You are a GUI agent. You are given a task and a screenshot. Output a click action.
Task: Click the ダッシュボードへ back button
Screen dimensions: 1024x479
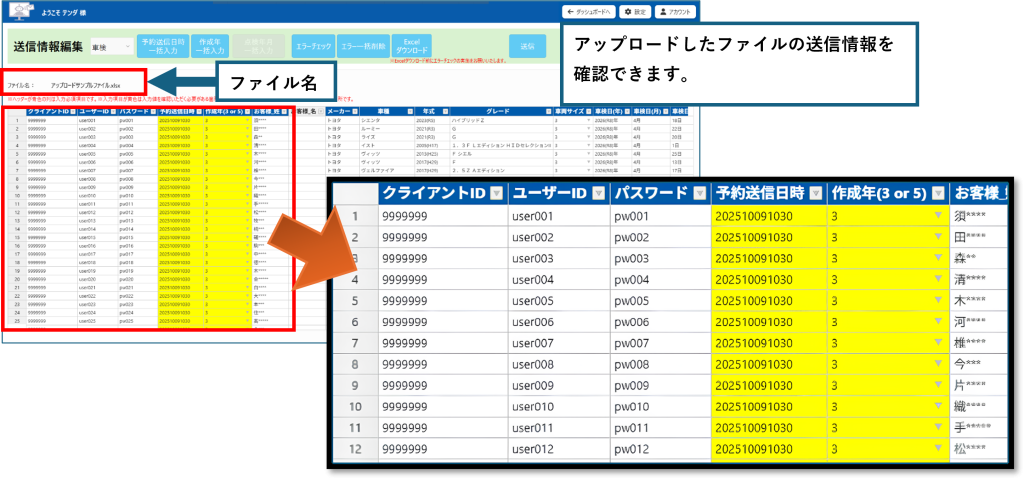[x=590, y=12]
